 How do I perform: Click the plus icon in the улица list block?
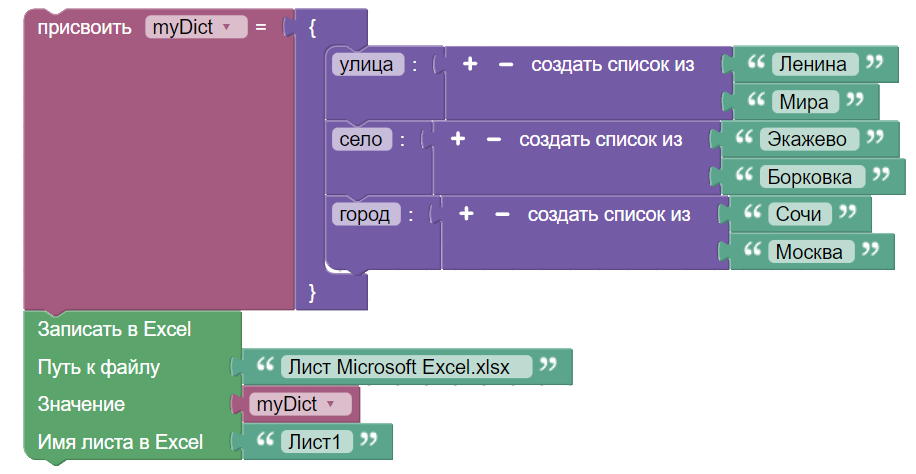tap(470, 65)
